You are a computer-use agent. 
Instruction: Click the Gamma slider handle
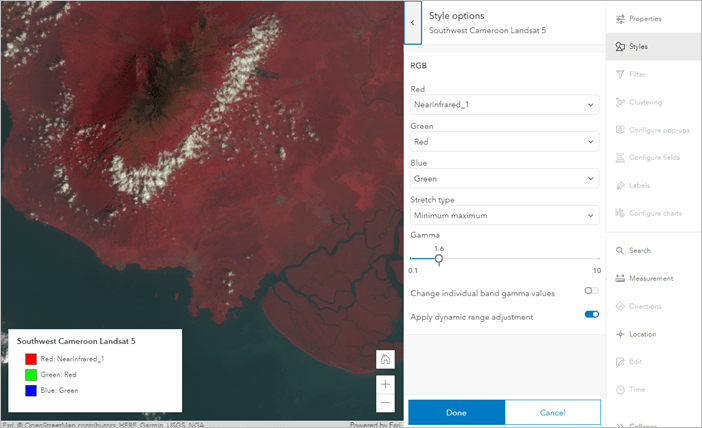439,259
